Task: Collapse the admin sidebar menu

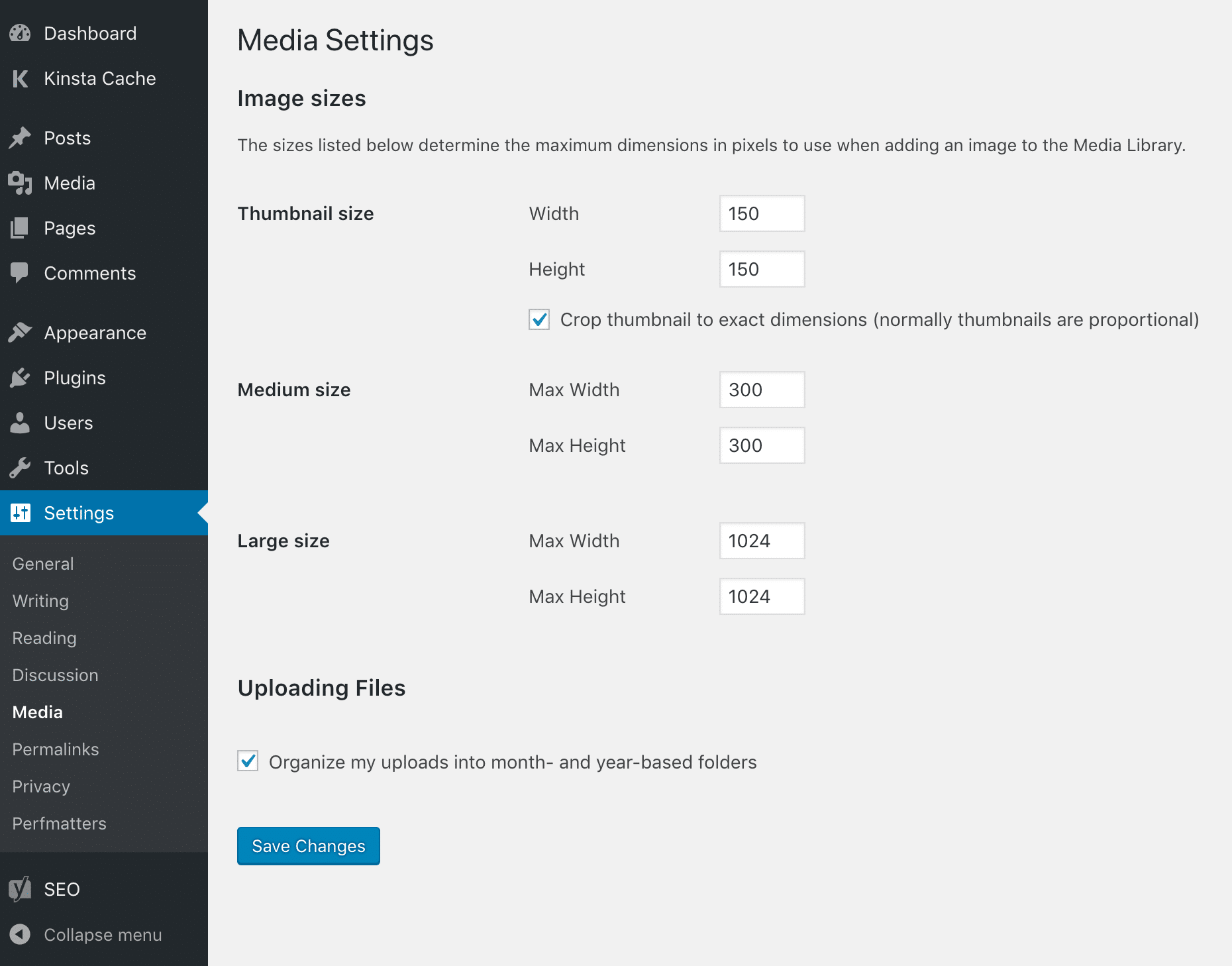Action: (21, 935)
